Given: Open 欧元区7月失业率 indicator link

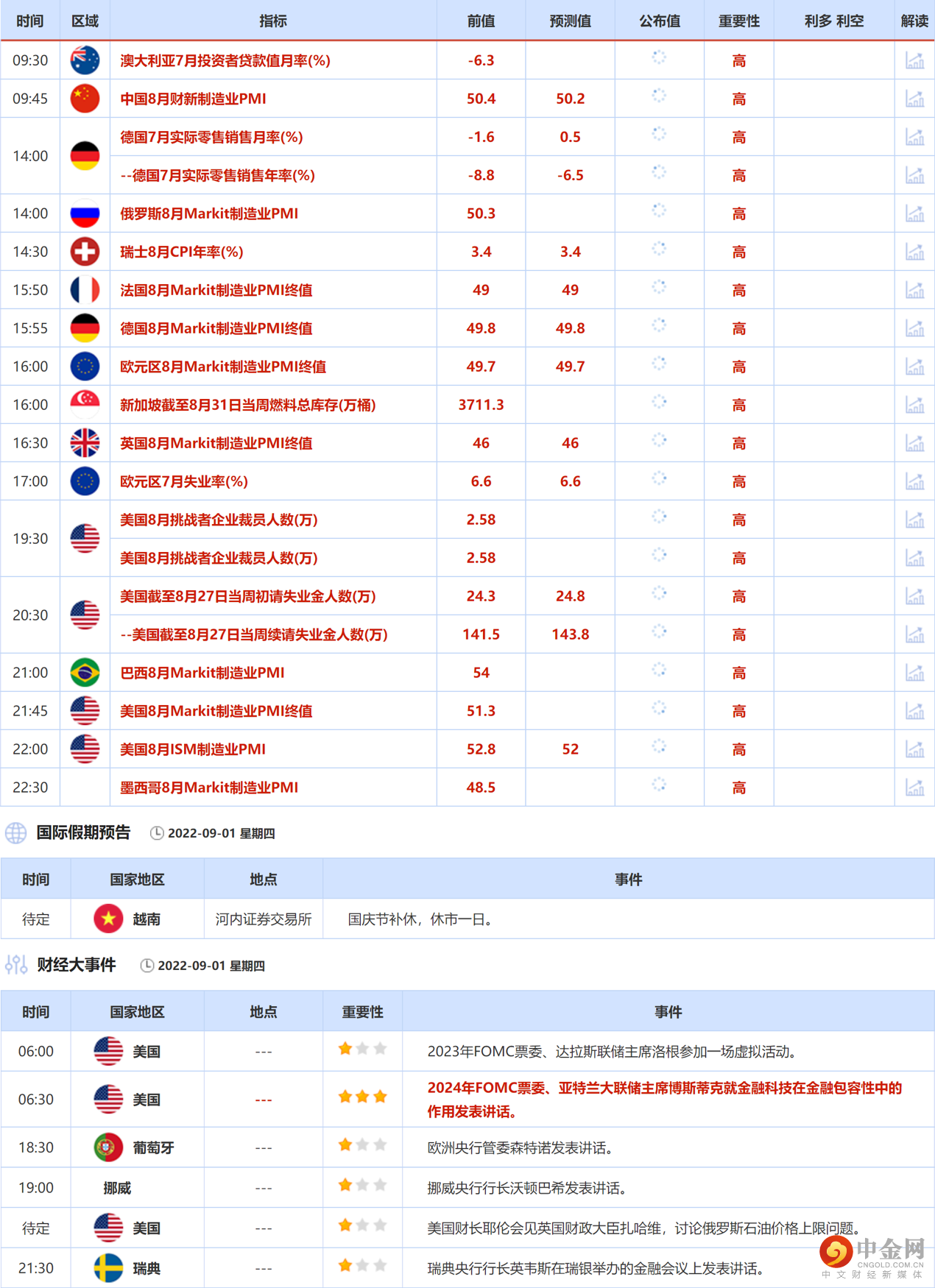Looking at the screenshot, I should [184, 481].
